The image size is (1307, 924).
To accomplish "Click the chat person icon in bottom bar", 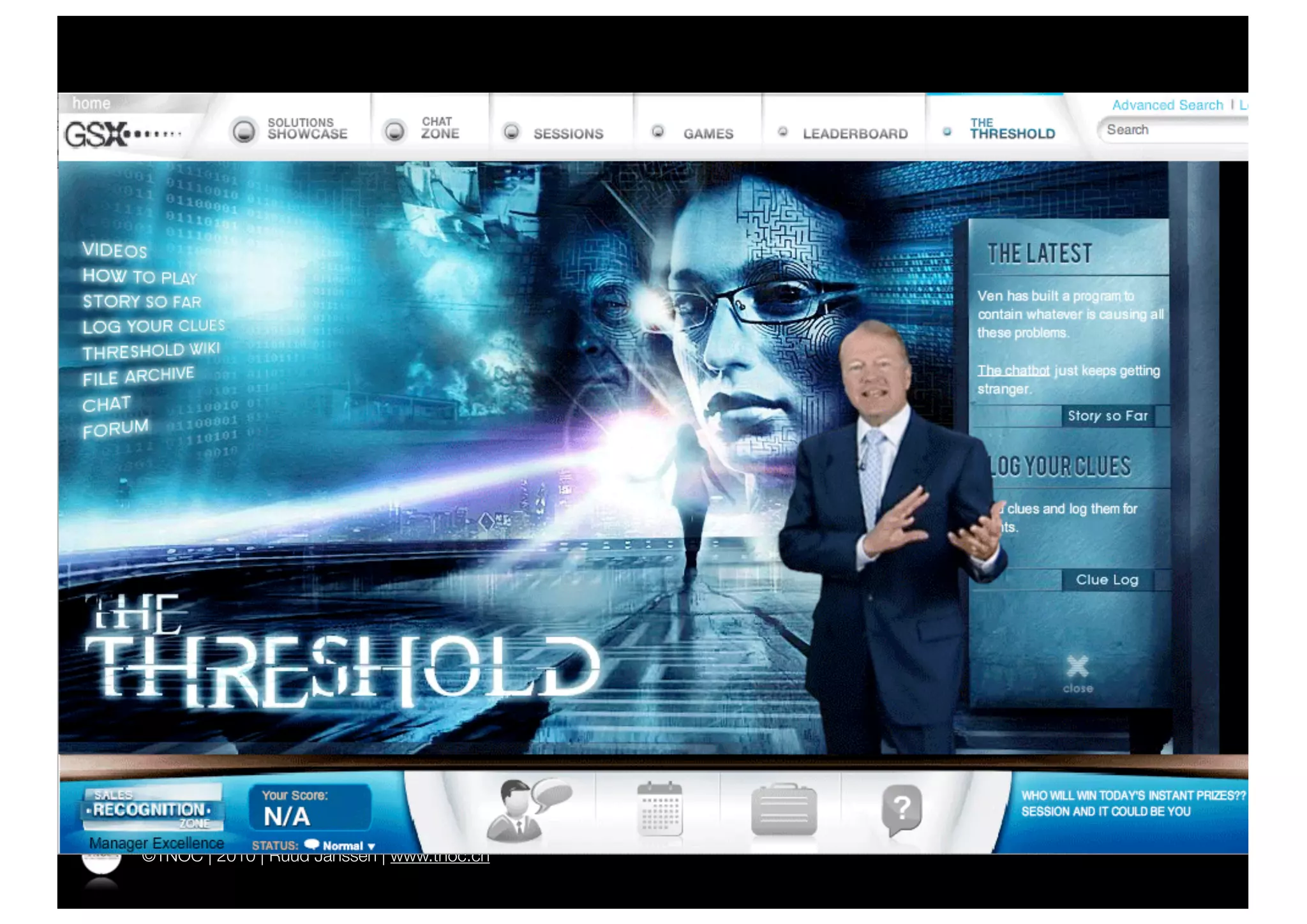I will pyautogui.click(x=527, y=809).
